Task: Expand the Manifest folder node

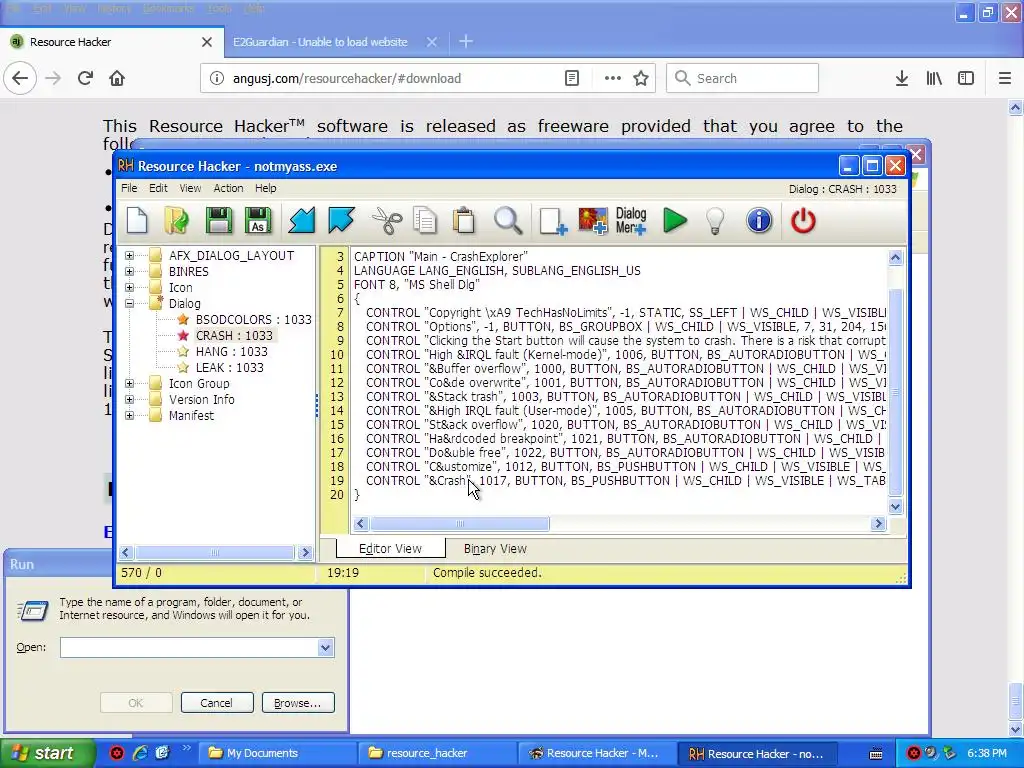Action: pos(129,415)
